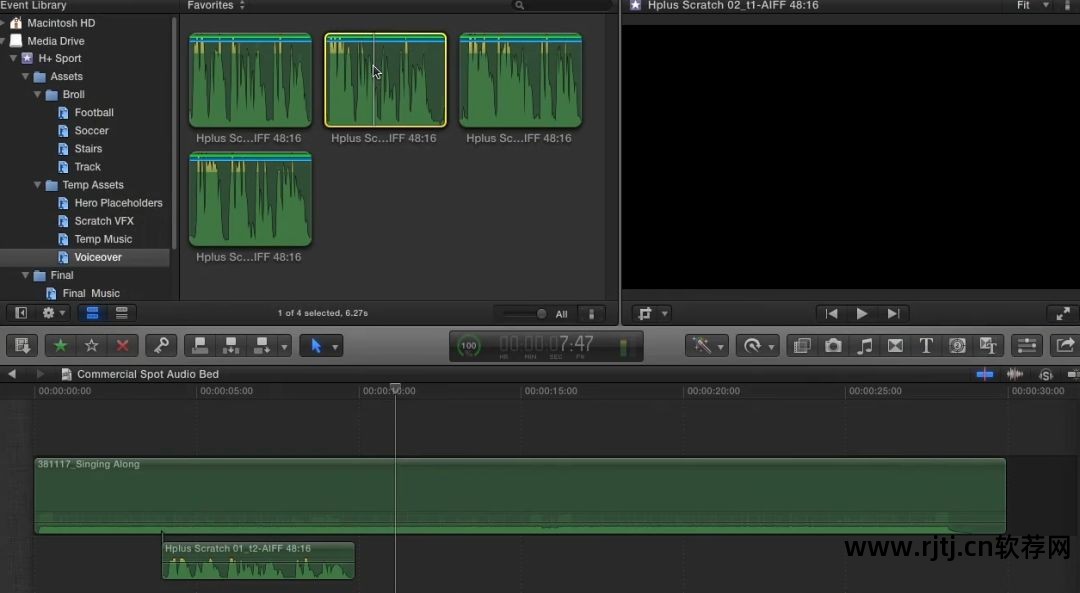Collapse the Broll folder triangle
1080x593 pixels.
tap(37, 94)
